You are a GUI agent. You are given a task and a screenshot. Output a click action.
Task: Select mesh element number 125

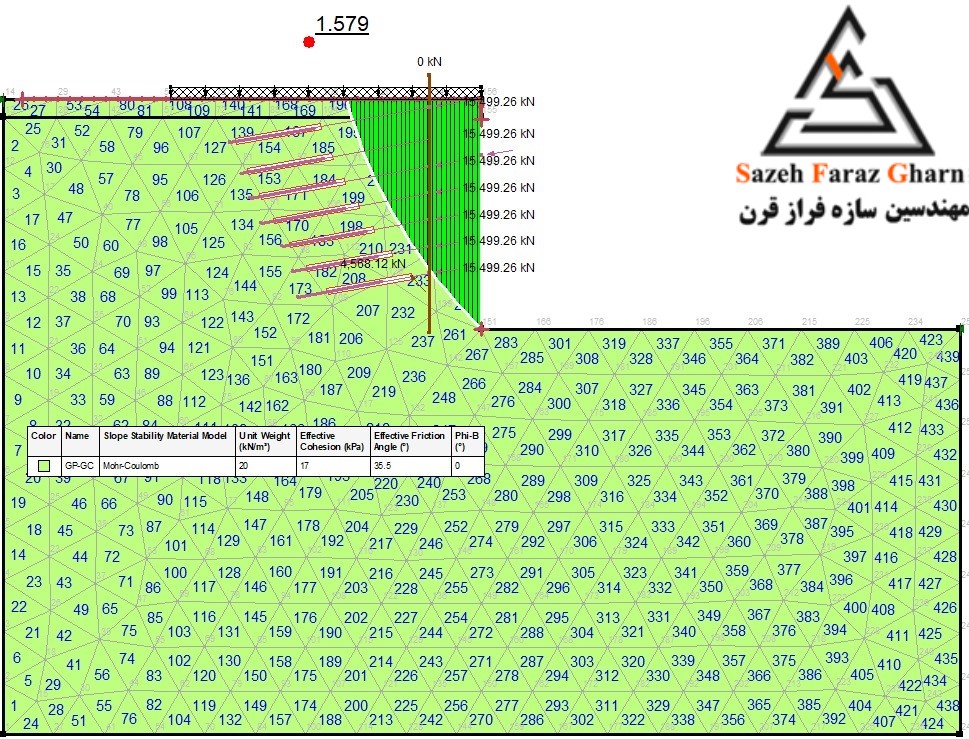213,243
